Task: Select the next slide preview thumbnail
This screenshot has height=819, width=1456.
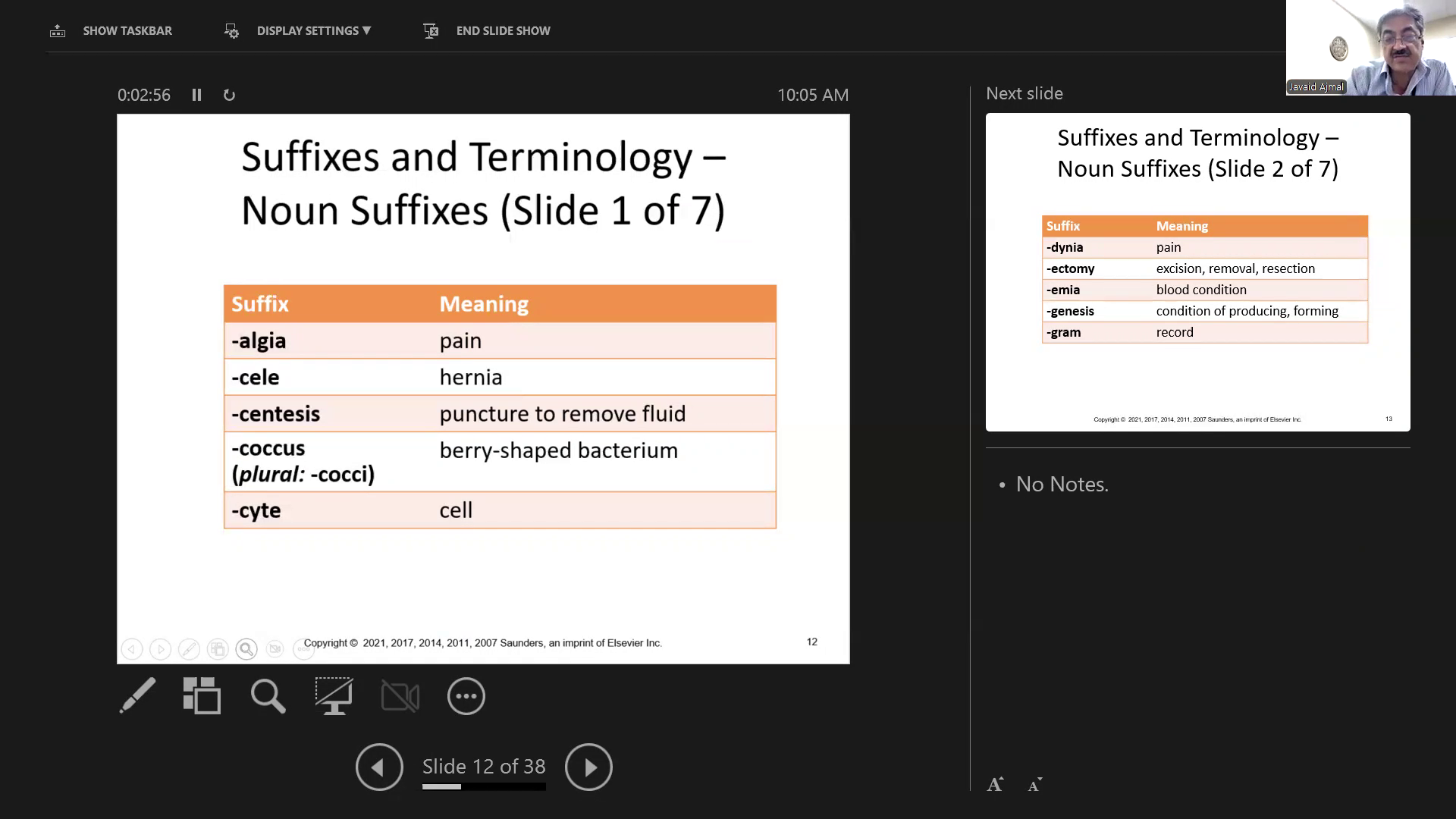Action: (1197, 272)
